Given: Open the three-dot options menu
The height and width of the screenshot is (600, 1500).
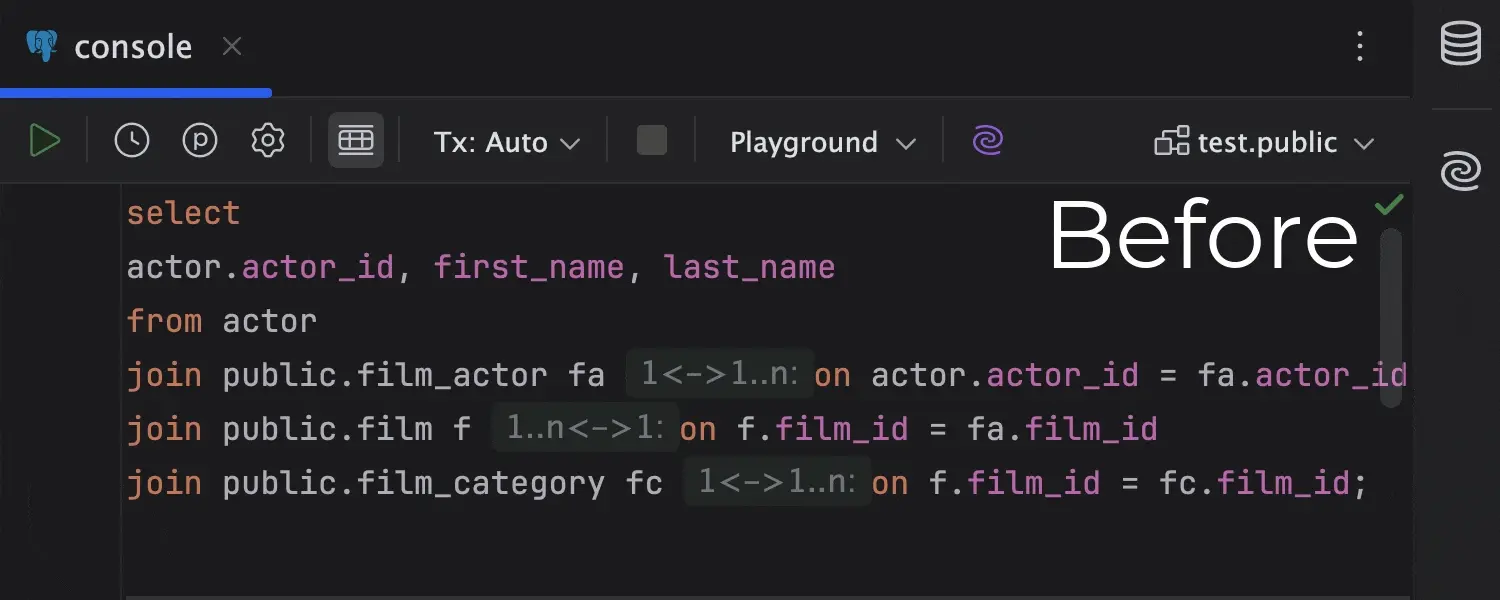Looking at the screenshot, I should pos(1359,45).
